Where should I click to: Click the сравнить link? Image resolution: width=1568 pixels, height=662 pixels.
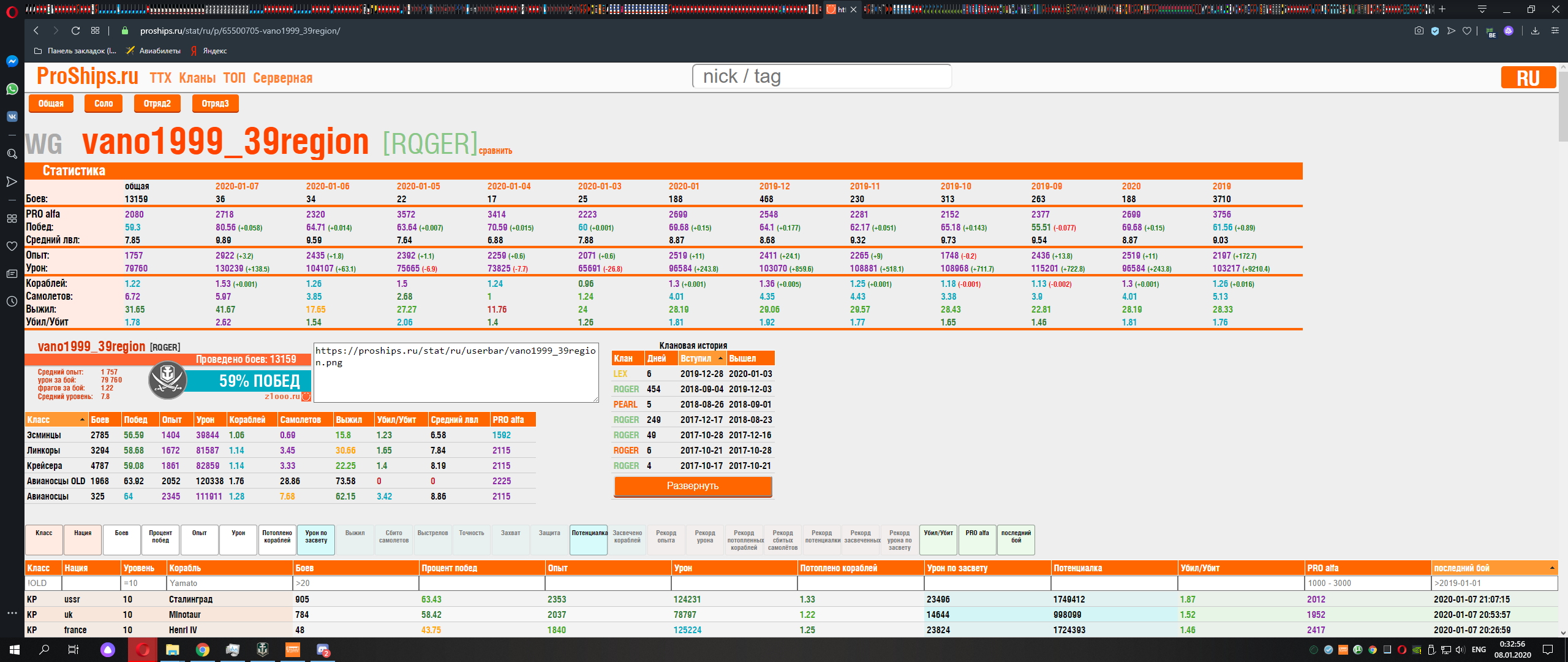495,151
